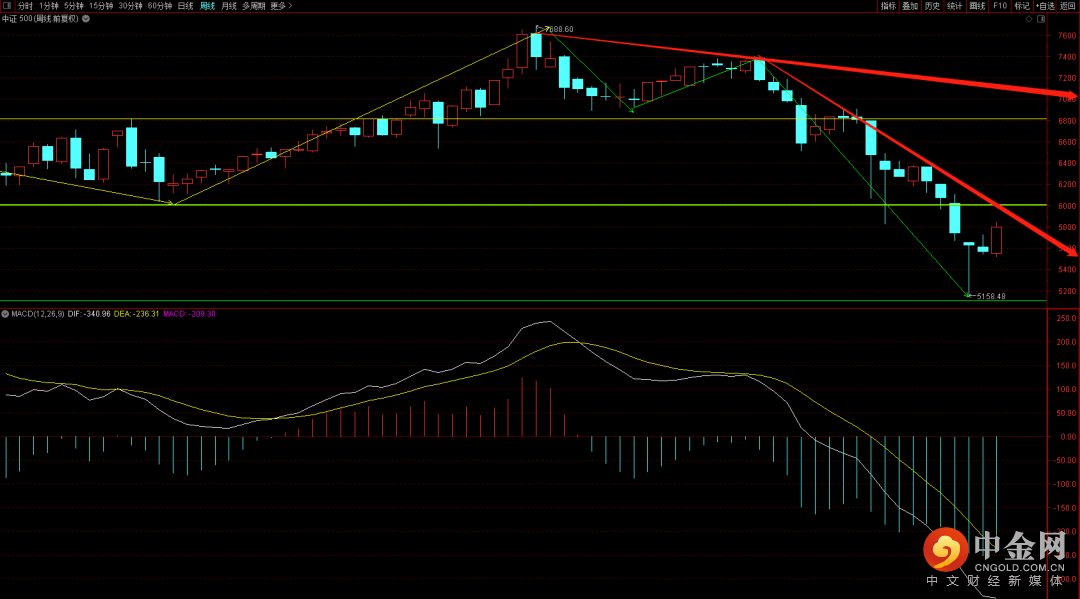The image size is (1080, 599).
Task: Select the 5分钟 period tab
Action: 74,6
